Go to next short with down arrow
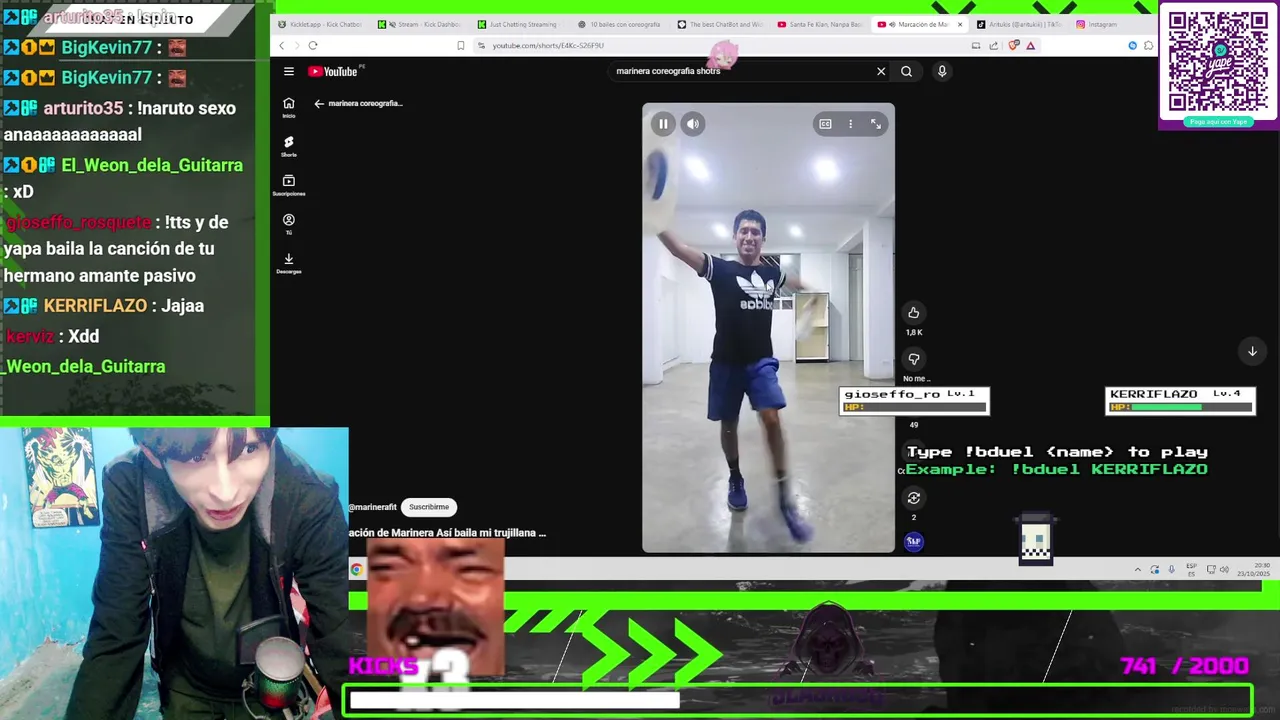This screenshot has width=1280, height=720. point(1252,351)
